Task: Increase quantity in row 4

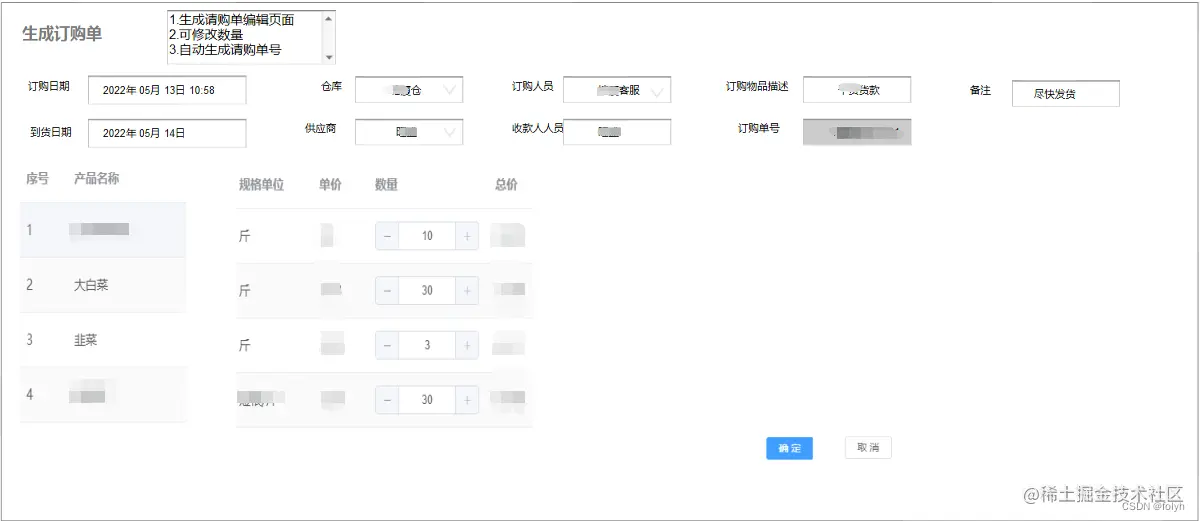Action: [467, 399]
